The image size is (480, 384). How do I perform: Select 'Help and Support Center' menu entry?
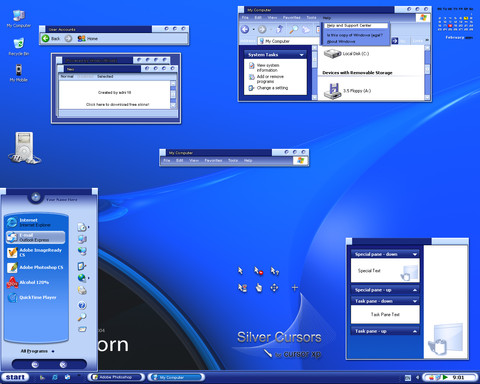pyautogui.click(x=355, y=26)
